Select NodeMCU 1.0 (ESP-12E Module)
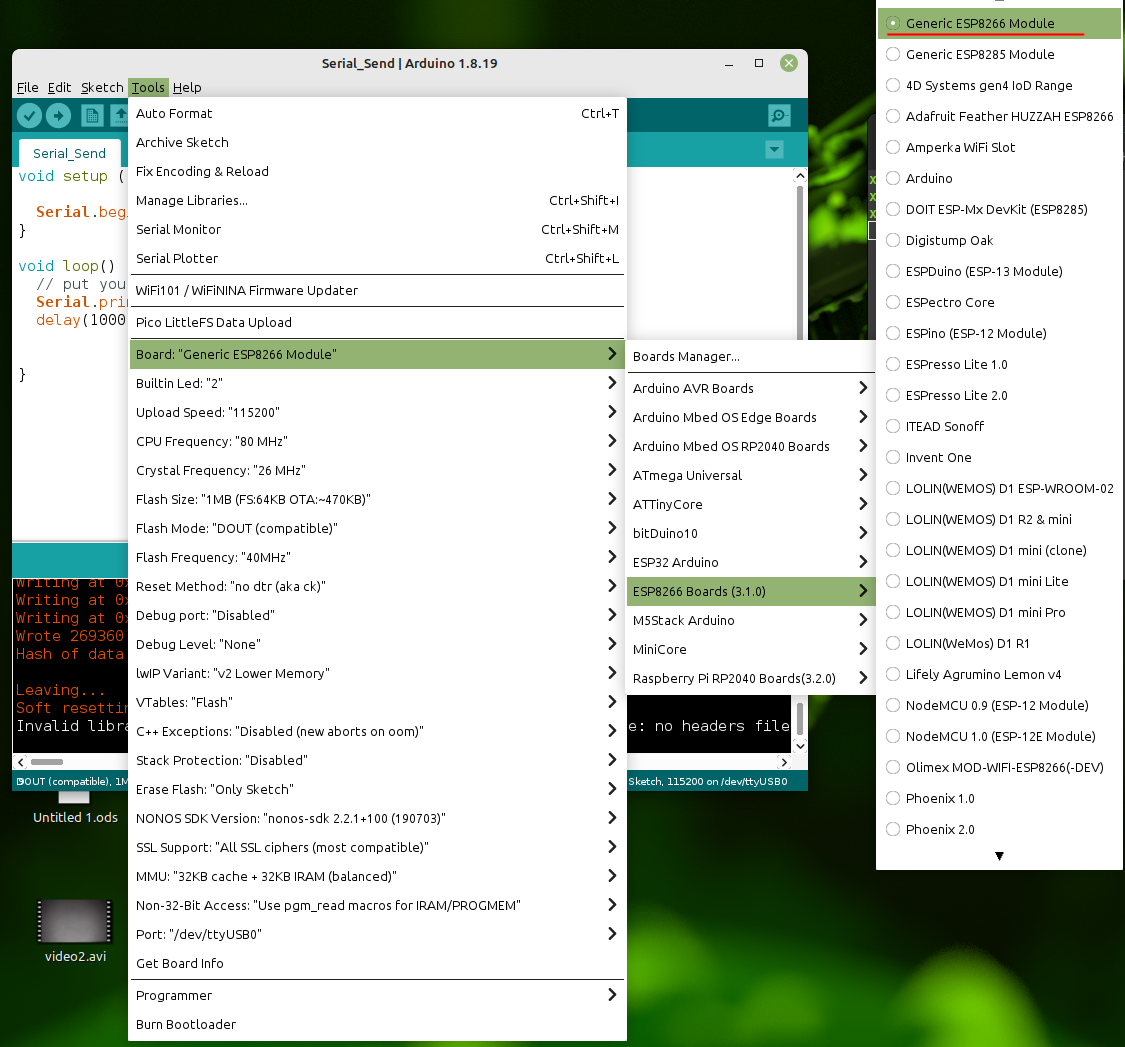This screenshot has height=1047, width=1125. 999,736
